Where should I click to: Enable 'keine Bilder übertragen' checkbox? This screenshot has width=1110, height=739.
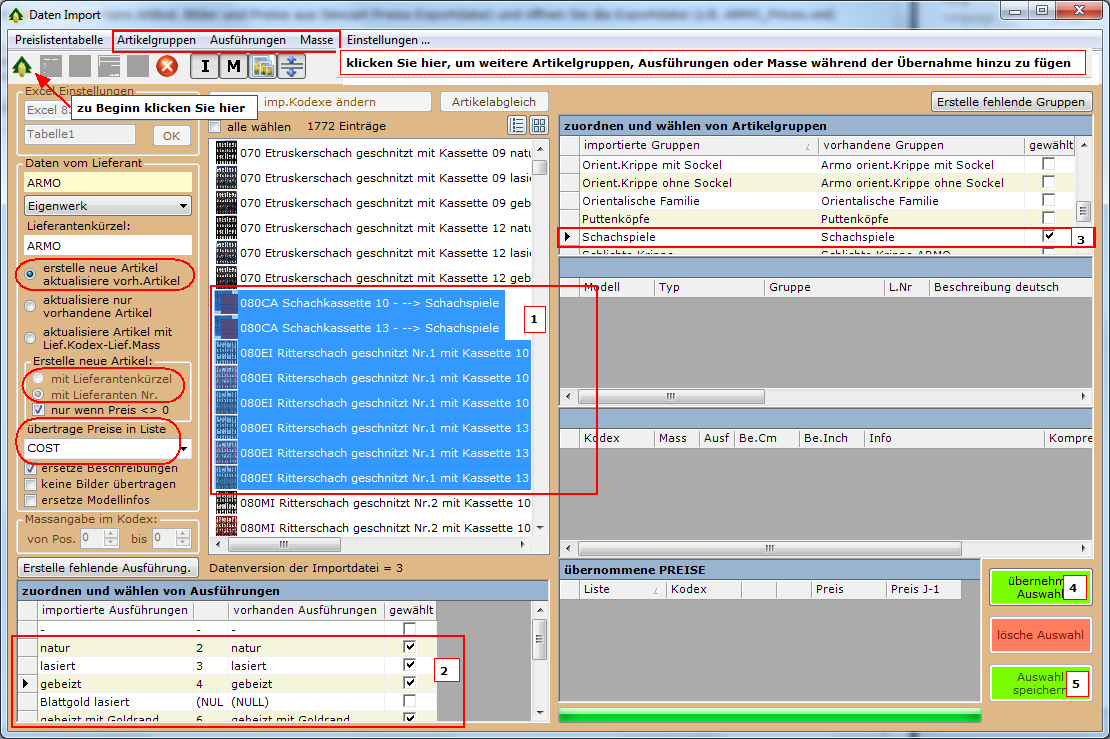coord(31,484)
